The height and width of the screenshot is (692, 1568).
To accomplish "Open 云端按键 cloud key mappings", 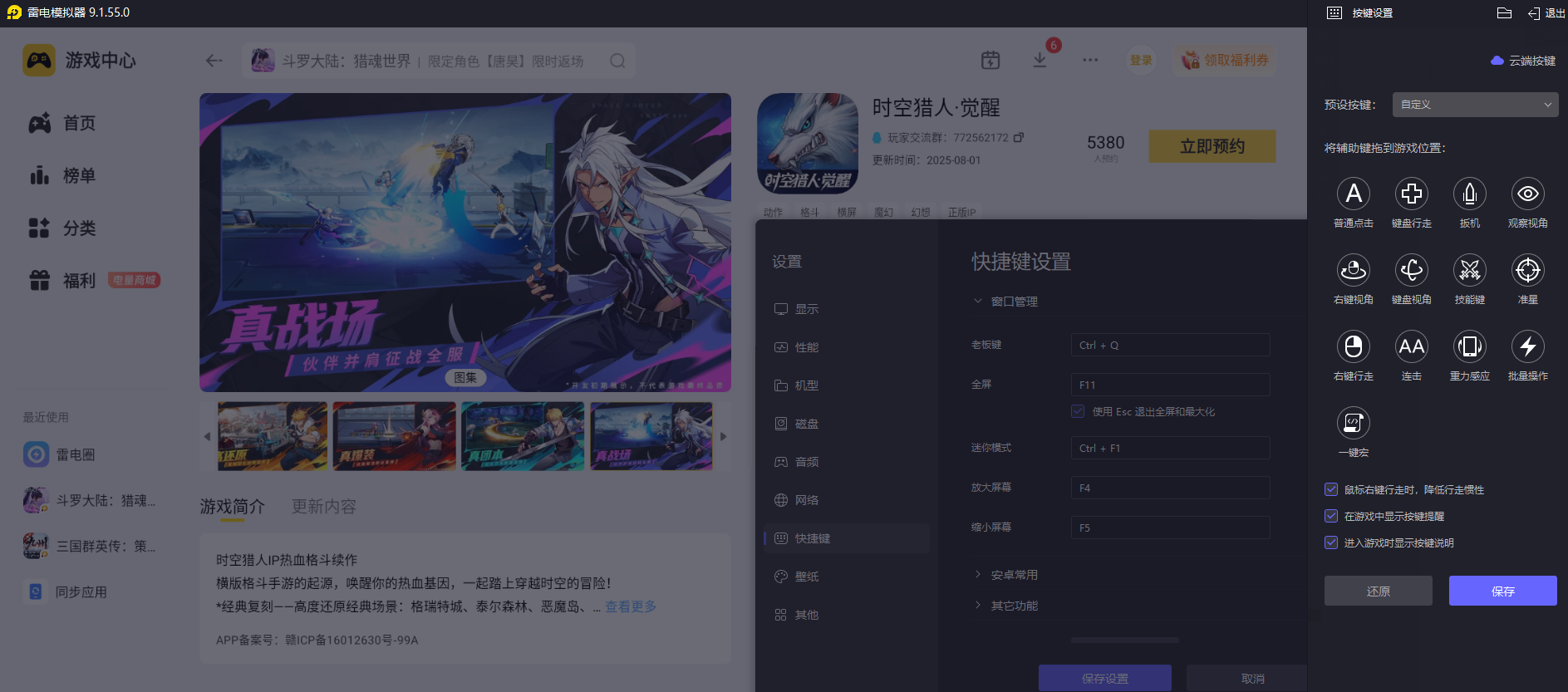I will (1523, 61).
